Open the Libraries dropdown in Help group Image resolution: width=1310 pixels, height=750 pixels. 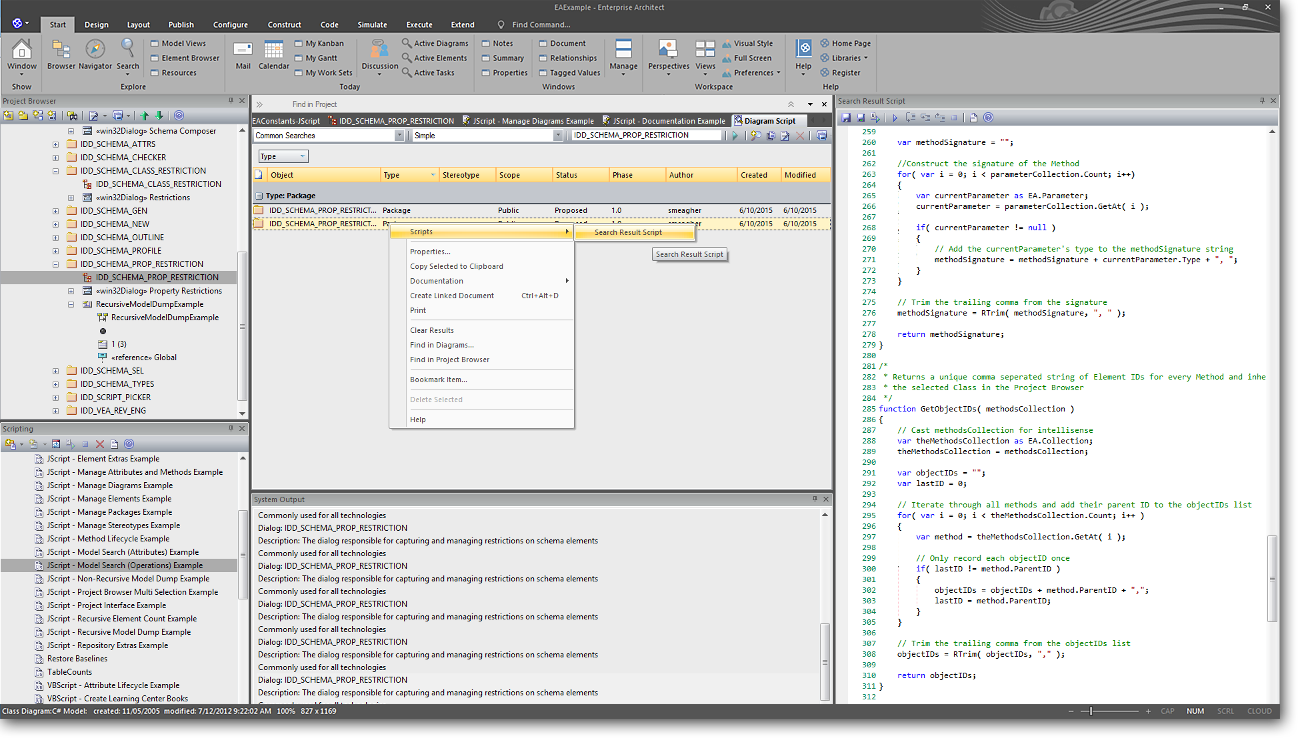point(847,58)
